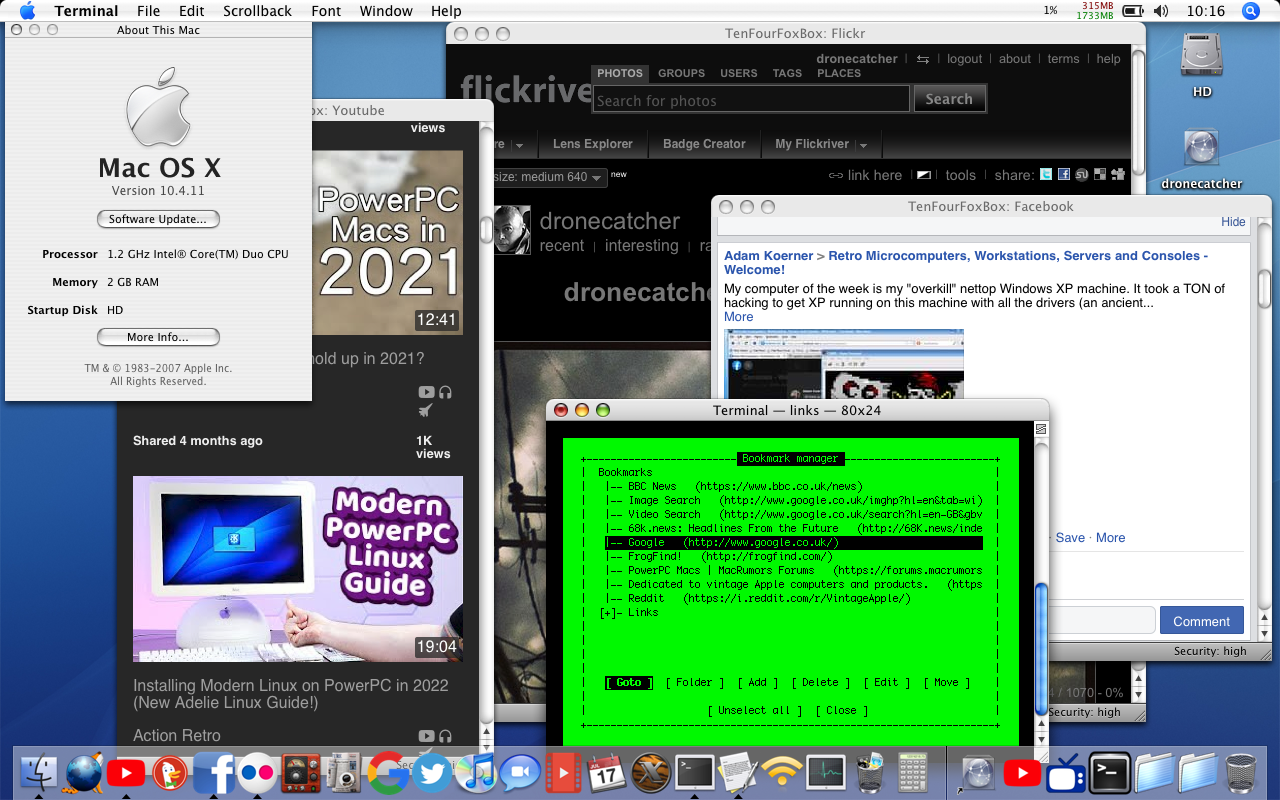Open the Modern PowerPC Linux Guide thumbnail
Screen dimensions: 1280x800
pyautogui.click(x=298, y=569)
